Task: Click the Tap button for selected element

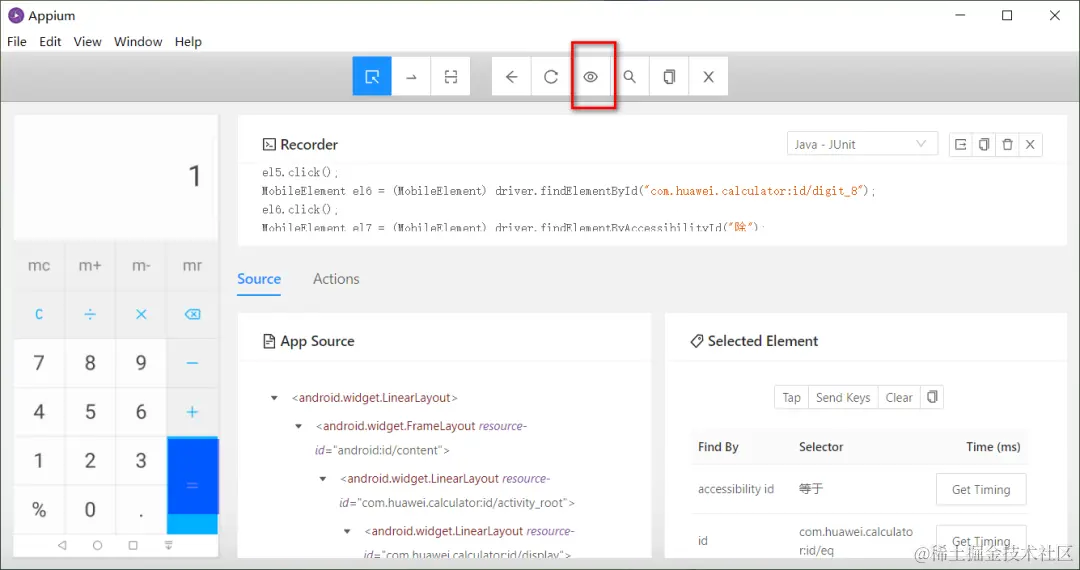Action: click(791, 397)
